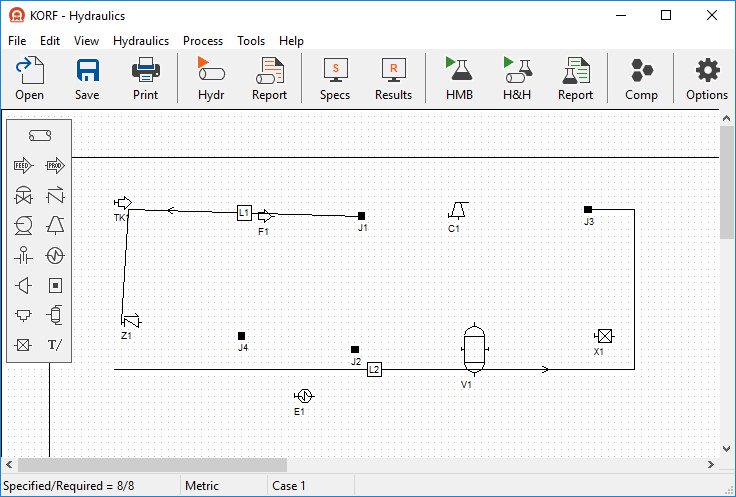736x497 pixels.
Task: Select the PROD product tool
Action: 55,165
